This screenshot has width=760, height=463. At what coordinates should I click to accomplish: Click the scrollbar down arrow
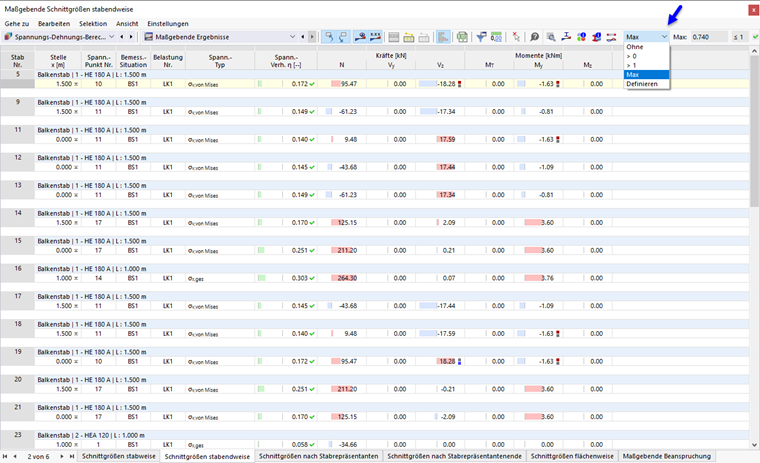point(754,445)
